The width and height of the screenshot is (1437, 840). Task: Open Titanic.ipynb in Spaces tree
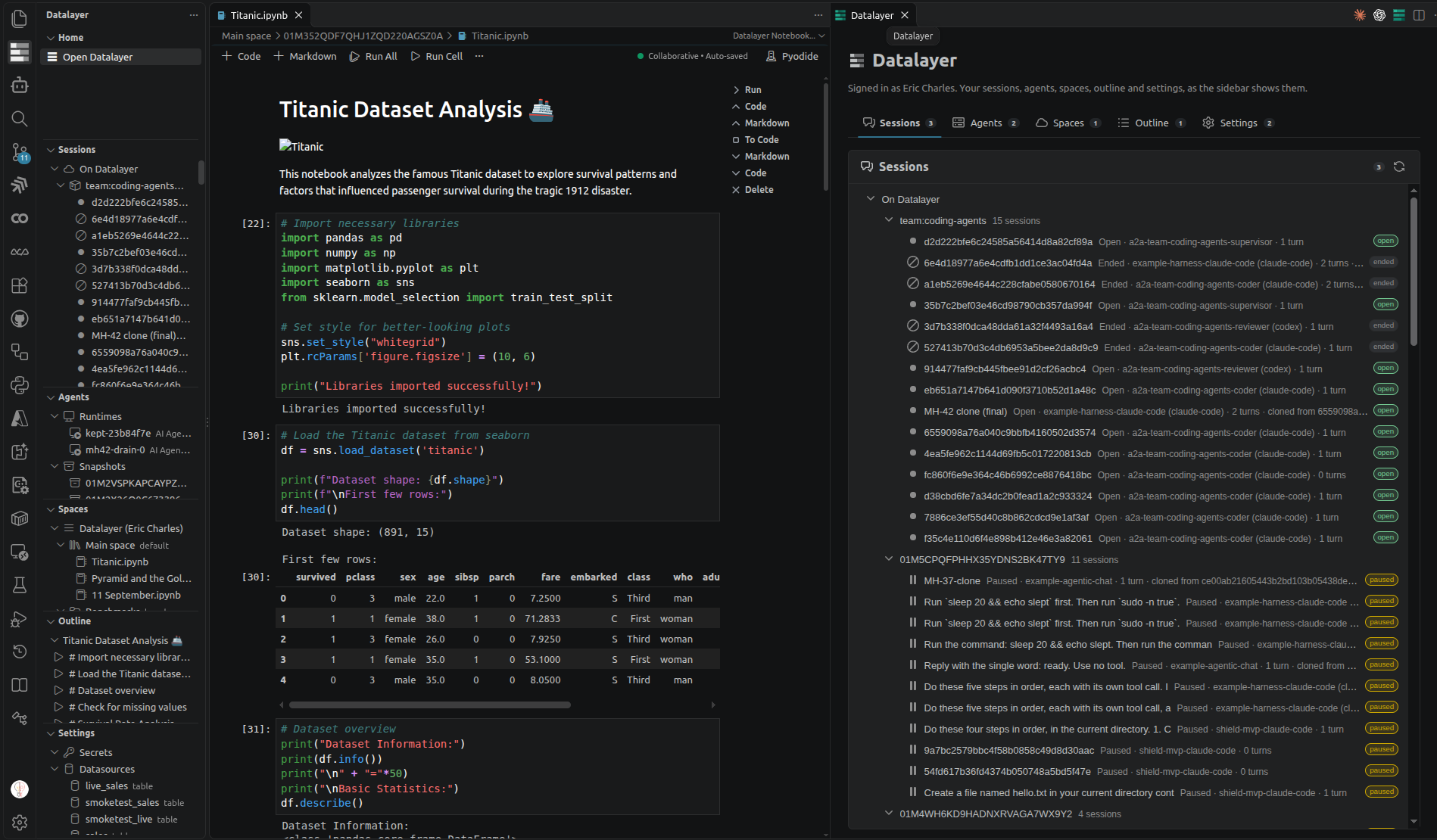click(x=120, y=562)
